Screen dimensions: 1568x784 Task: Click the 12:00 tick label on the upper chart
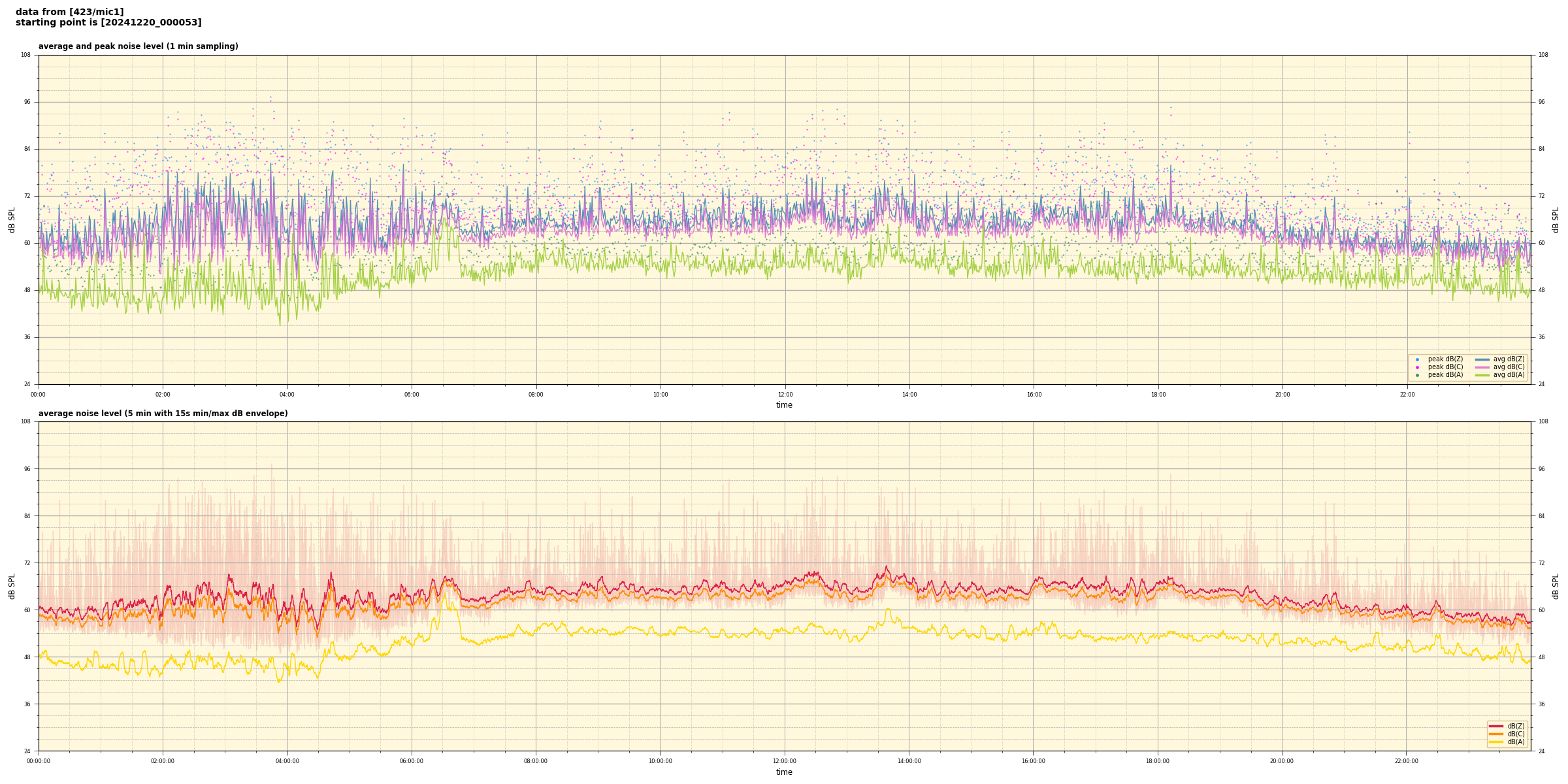pos(785,395)
